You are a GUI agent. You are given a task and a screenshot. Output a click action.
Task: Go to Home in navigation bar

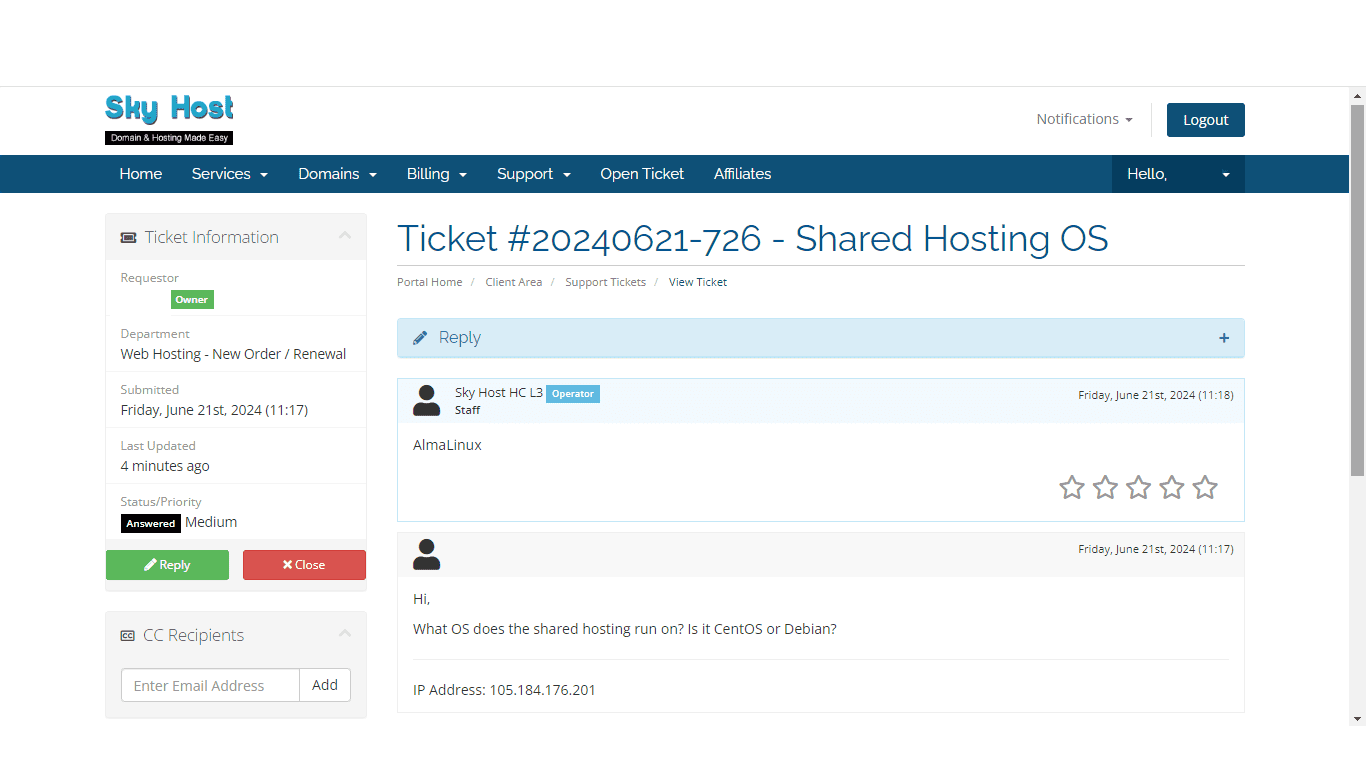pos(141,174)
